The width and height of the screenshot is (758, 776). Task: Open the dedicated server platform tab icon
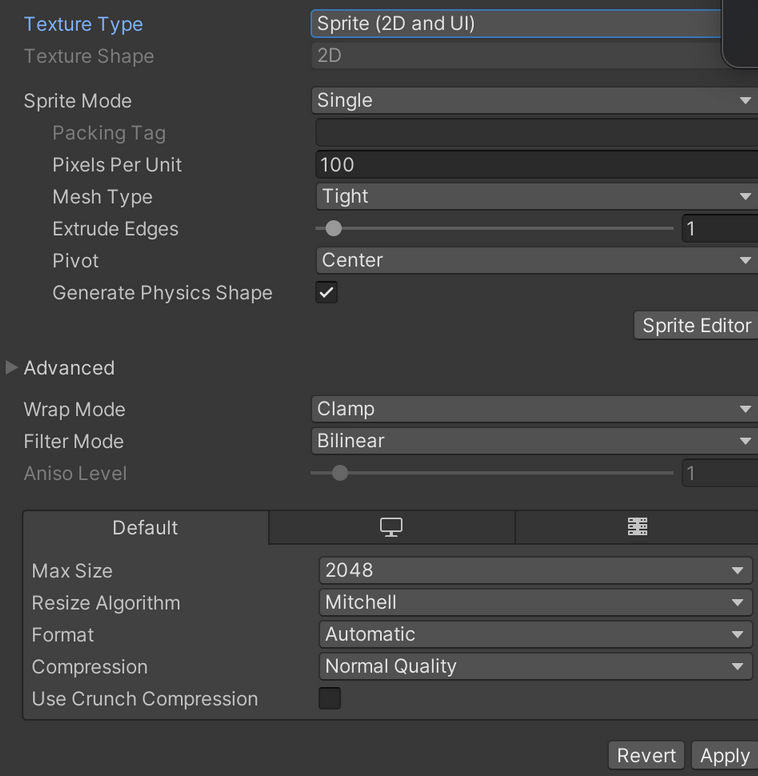(637, 528)
